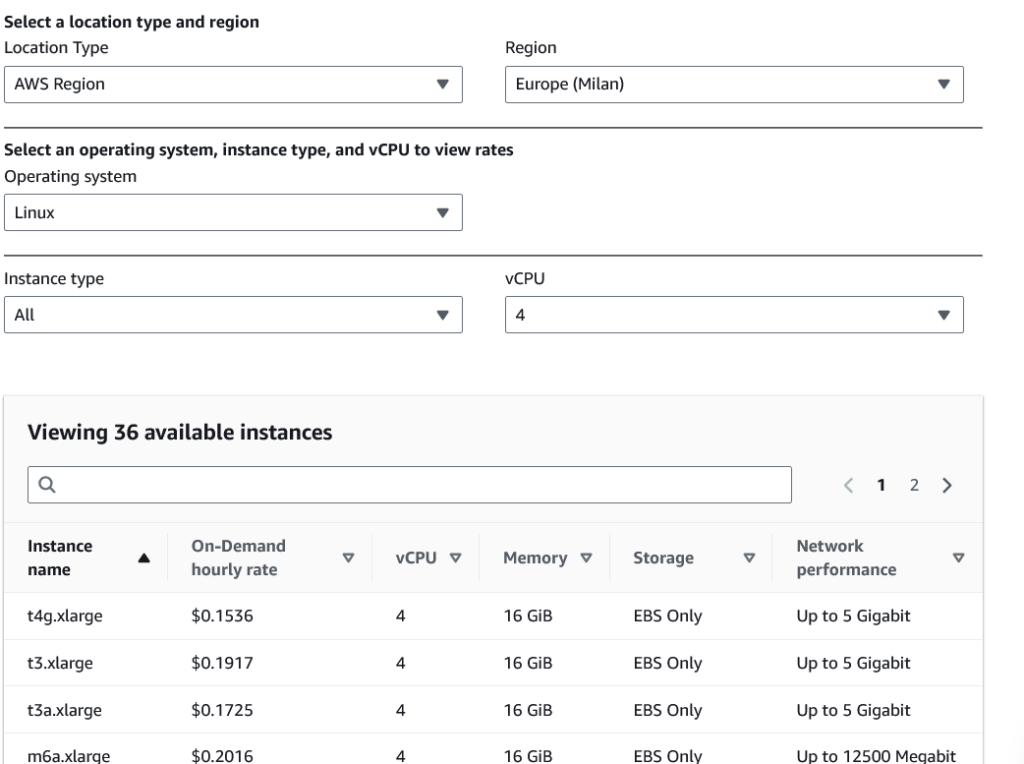Open the vCPU filter dropdown

pyautogui.click(x=734, y=315)
